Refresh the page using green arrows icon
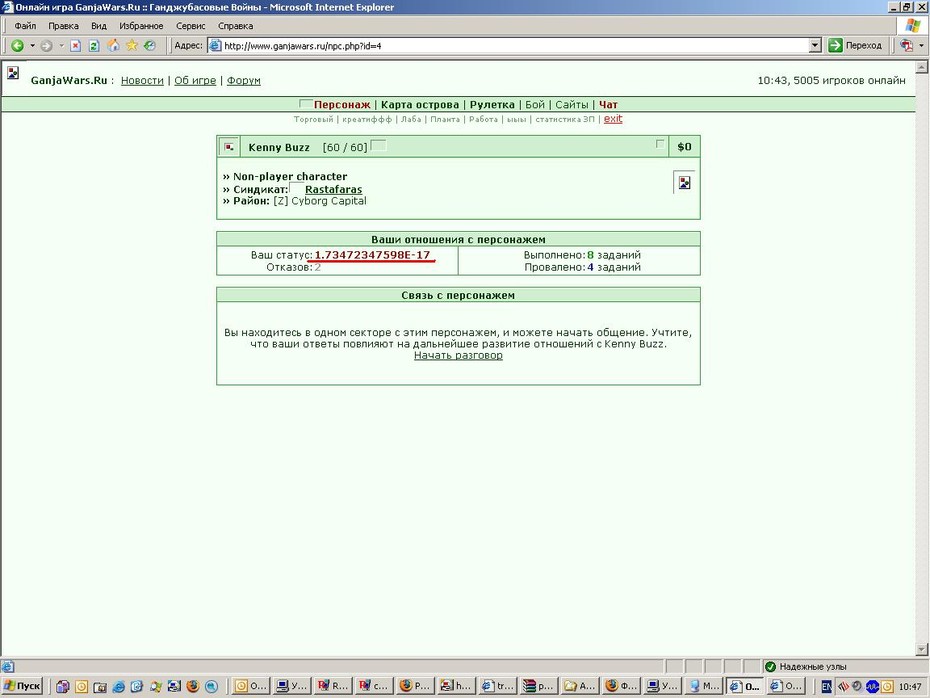The height and width of the screenshot is (698, 930). point(94,46)
